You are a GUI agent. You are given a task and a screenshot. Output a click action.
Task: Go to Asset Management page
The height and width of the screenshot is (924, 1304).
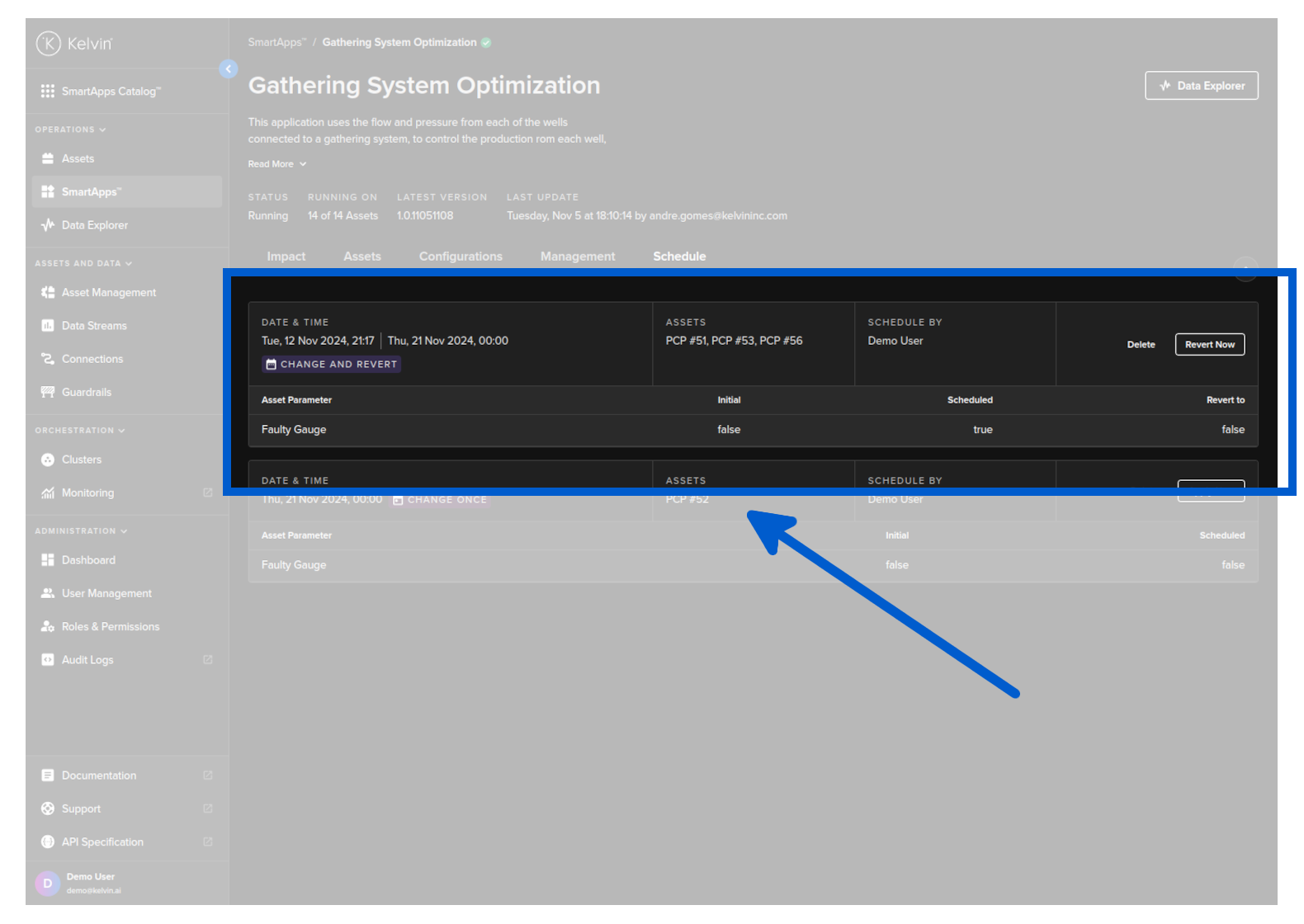point(108,293)
